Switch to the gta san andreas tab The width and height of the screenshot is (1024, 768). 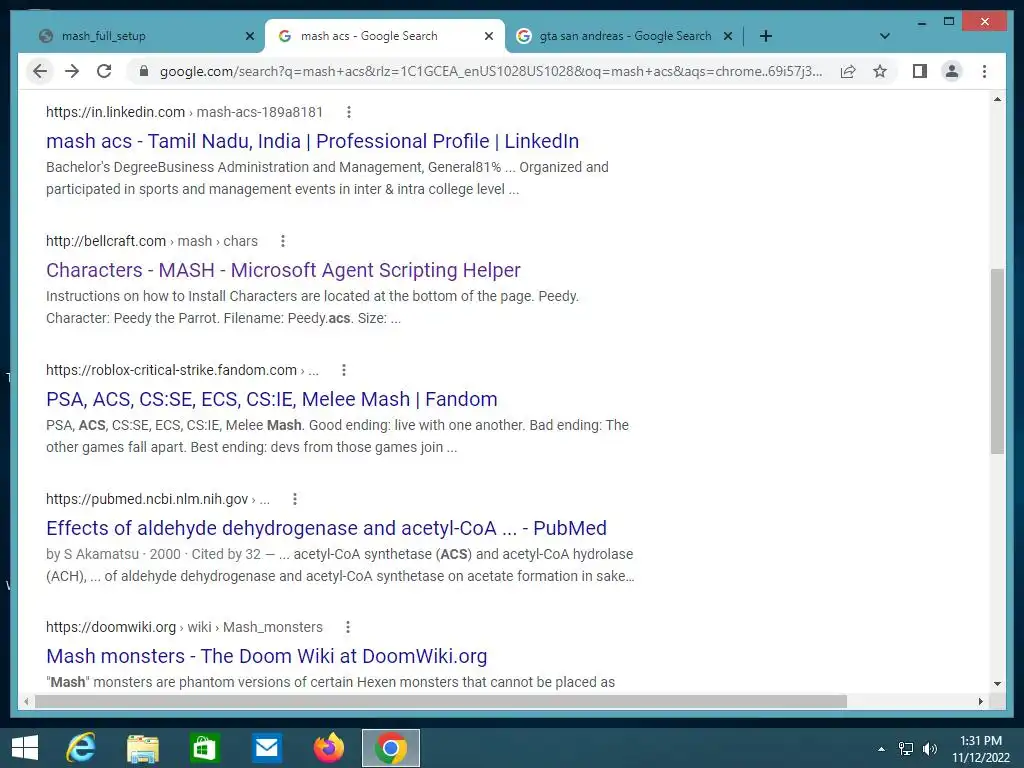pos(624,36)
